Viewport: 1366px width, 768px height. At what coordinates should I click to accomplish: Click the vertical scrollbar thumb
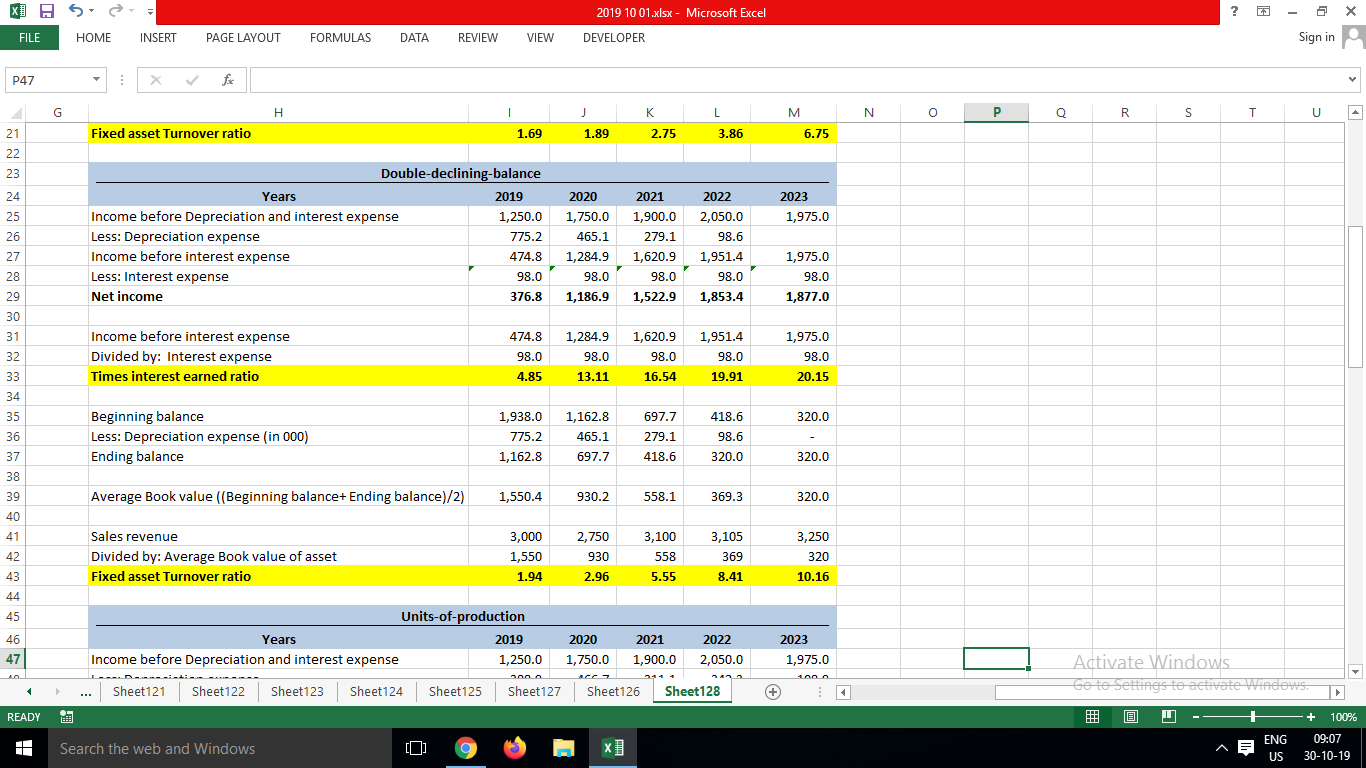[1356, 297]
